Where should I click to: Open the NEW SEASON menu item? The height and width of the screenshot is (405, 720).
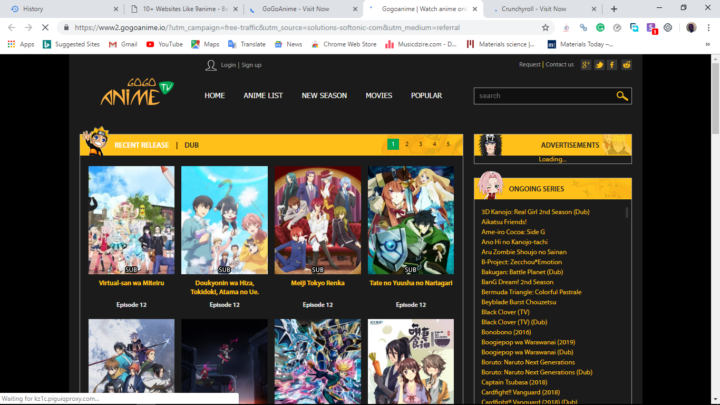pos(324,96)
